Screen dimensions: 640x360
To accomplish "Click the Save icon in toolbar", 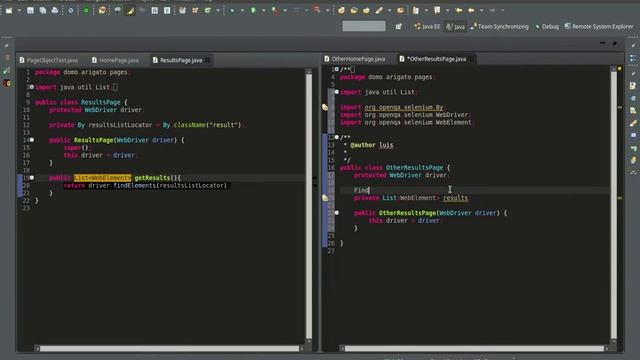I will pyautogui.click(x=30, y=10).
